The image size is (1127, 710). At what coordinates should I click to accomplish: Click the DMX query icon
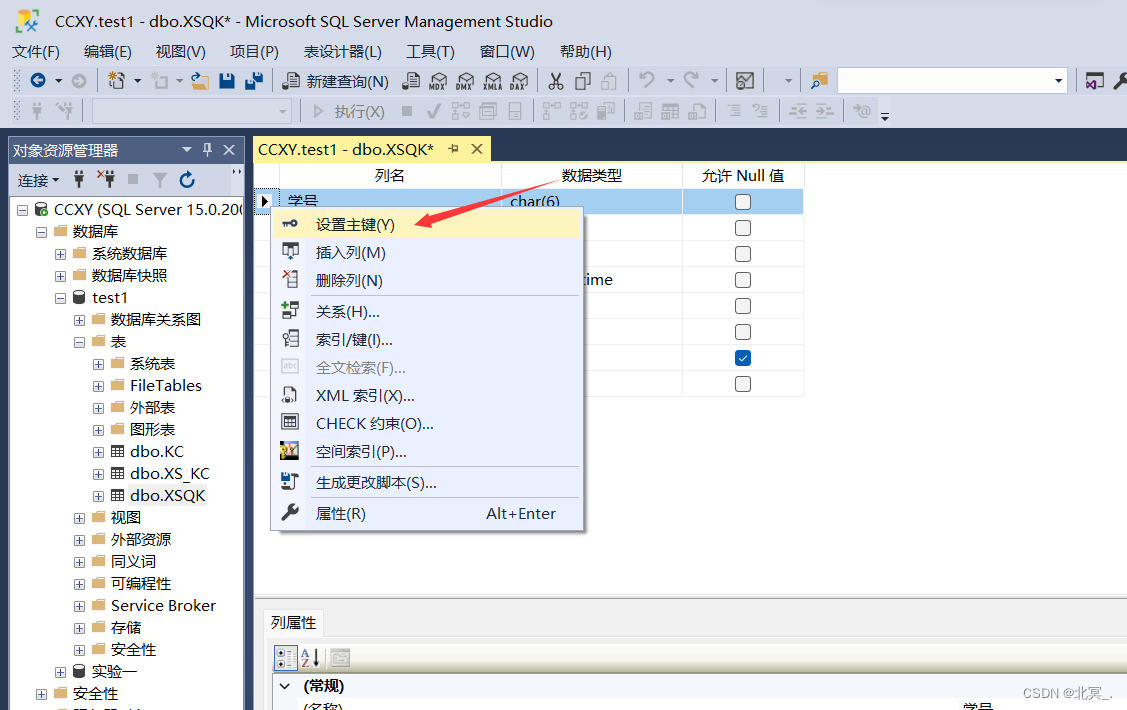coord(465,81)
